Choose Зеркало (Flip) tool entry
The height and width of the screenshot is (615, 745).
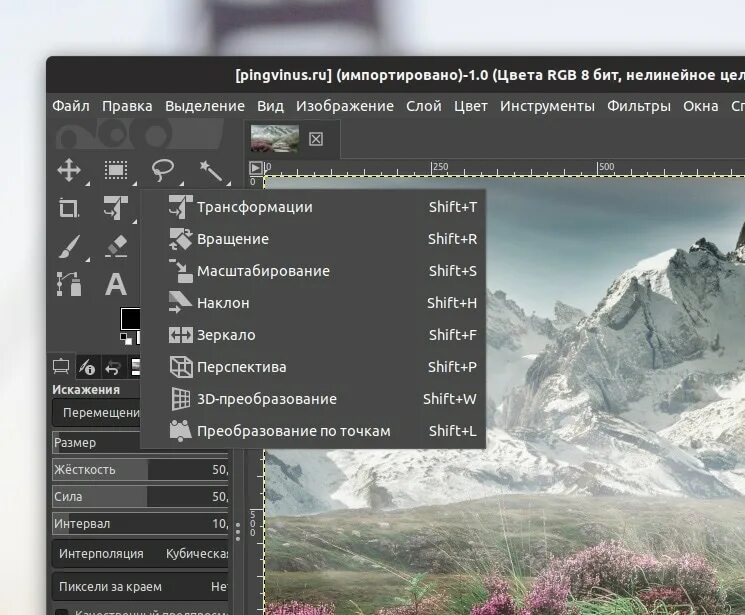pyautogui.click(x=313, y=335)
